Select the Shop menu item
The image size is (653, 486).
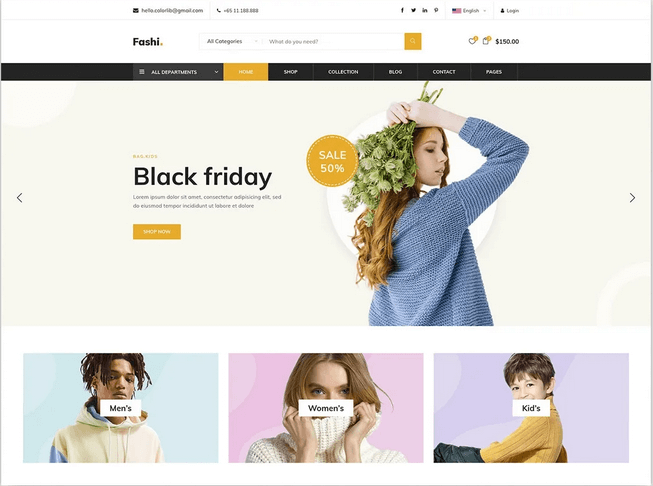(x=291, y=72)
